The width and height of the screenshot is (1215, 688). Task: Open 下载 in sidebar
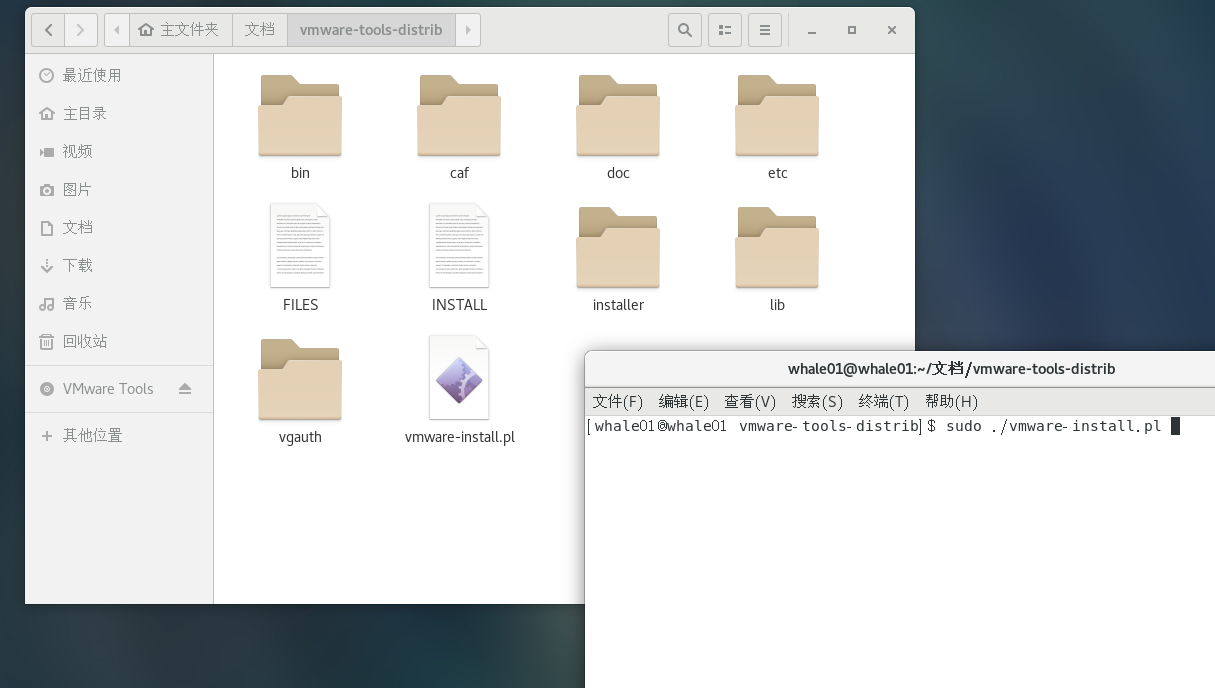tap(119, 266)
